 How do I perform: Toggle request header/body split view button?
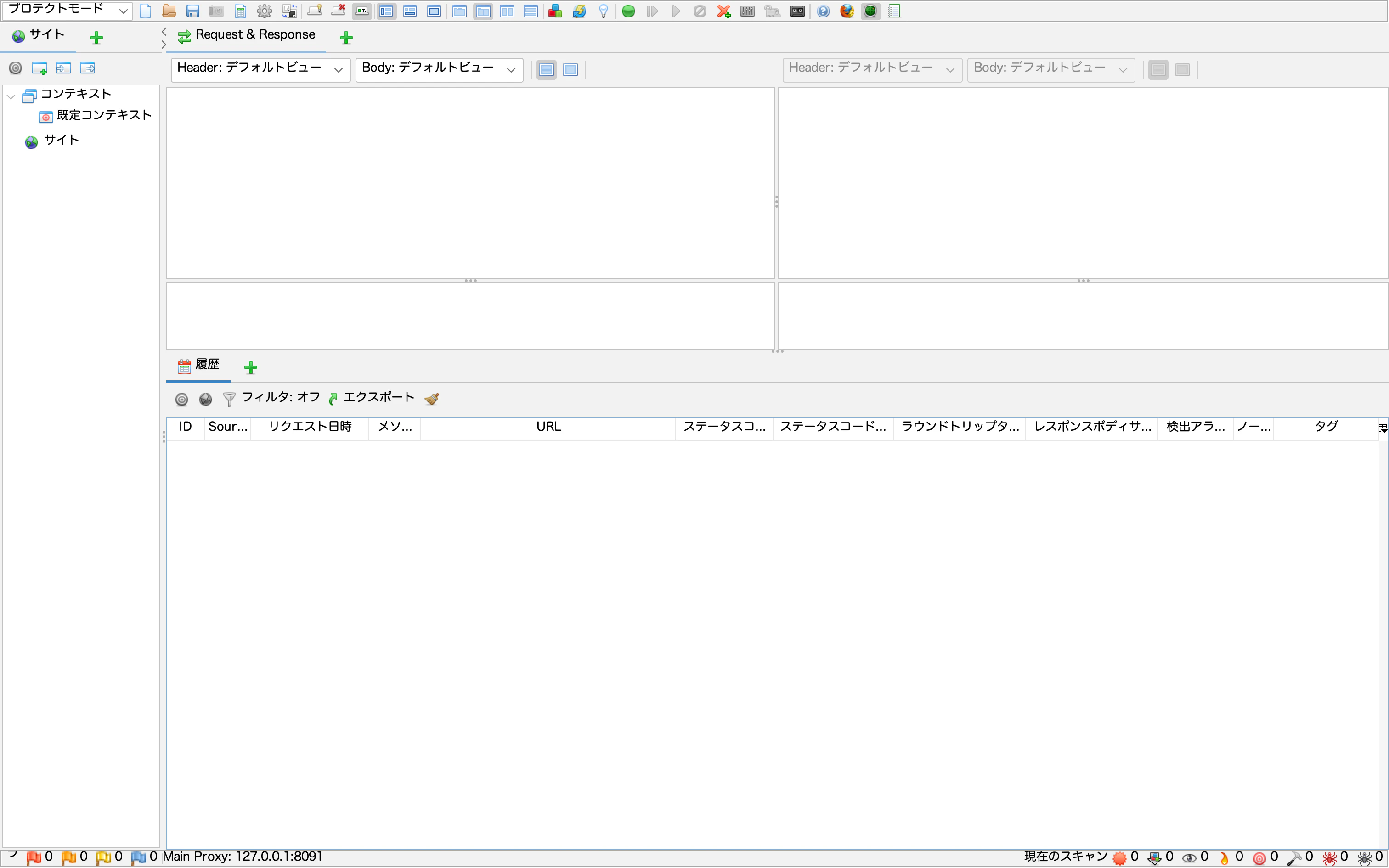coord(547,70)
